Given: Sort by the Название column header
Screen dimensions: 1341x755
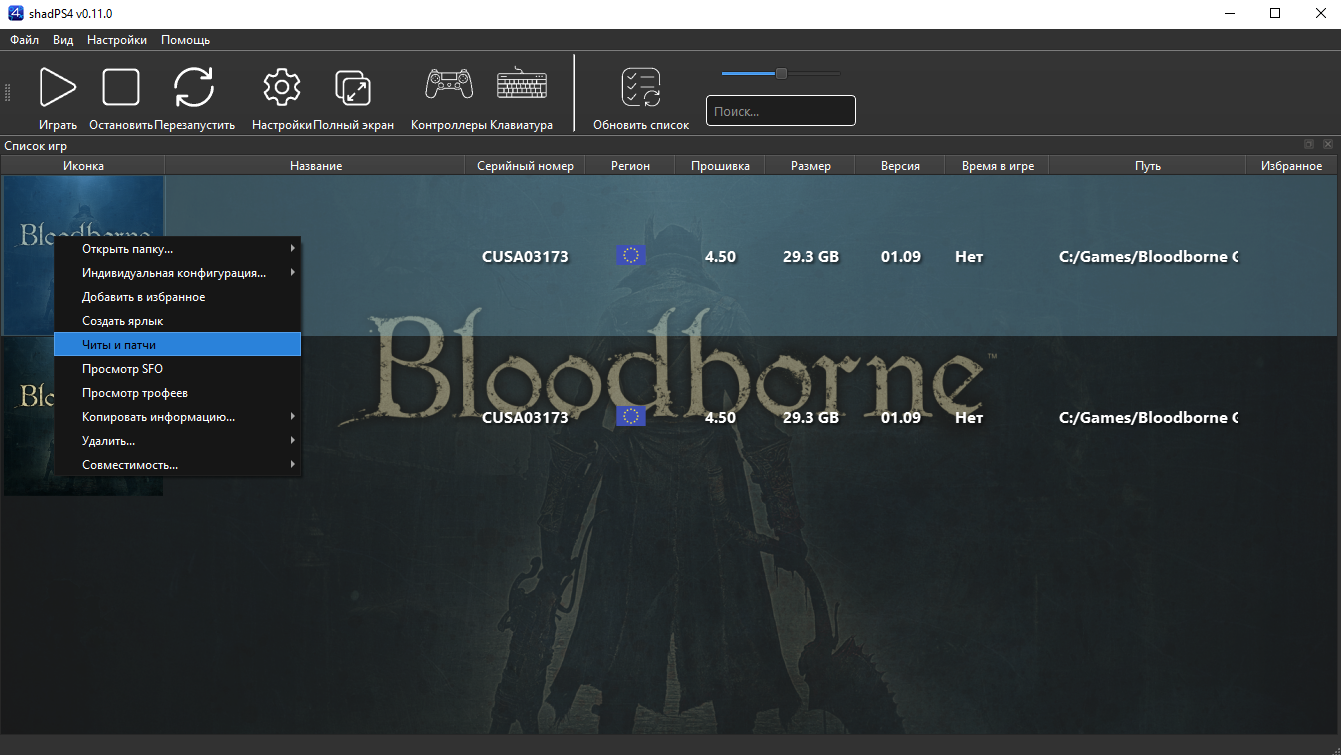Looking at the screenshot, I should 315,166.
